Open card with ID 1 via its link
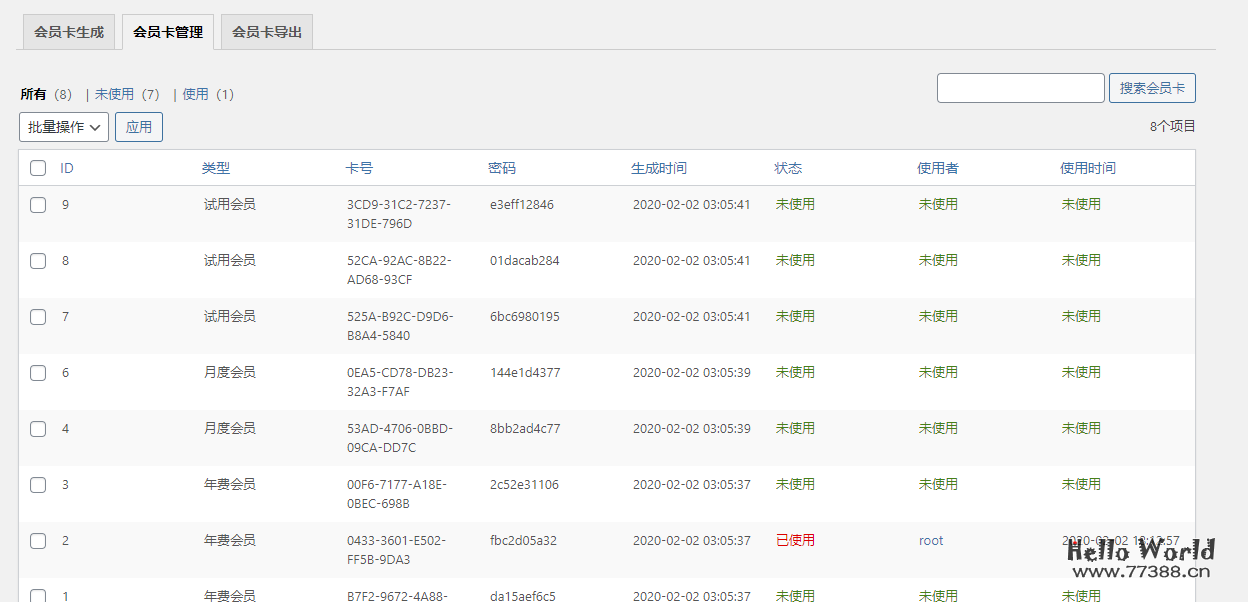 (x=64, y=596)
